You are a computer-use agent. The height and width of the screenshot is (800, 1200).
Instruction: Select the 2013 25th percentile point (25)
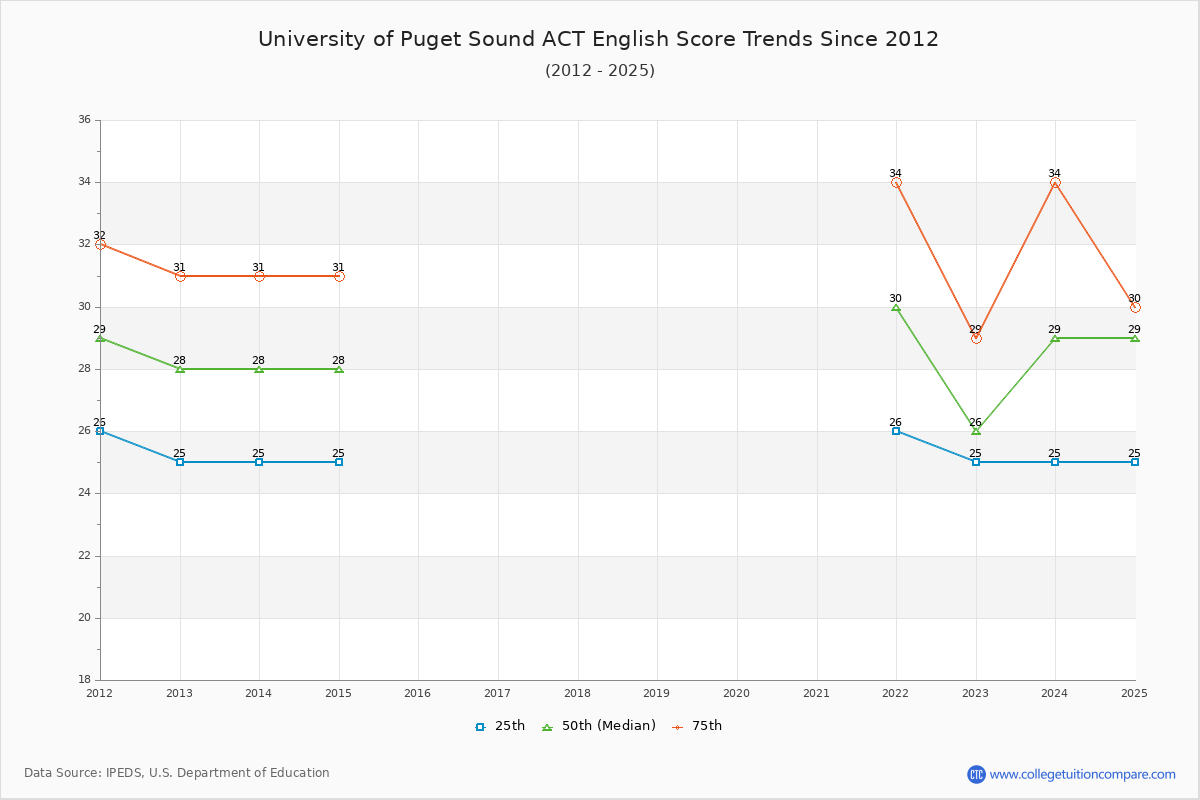coord(180,462)
